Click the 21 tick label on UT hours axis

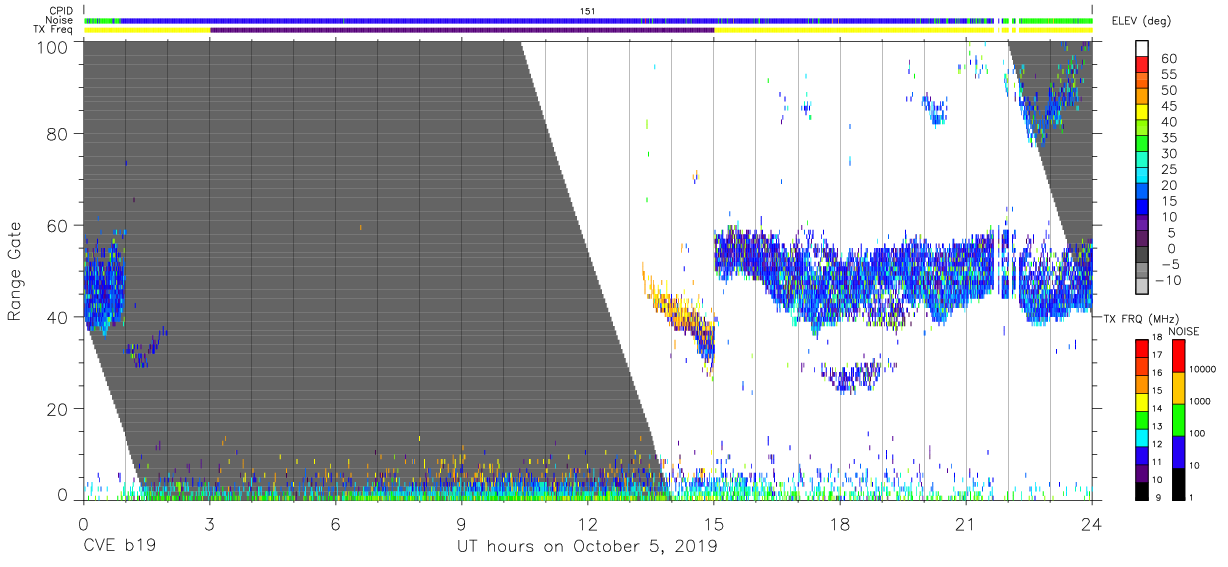[x=966, y=524]
